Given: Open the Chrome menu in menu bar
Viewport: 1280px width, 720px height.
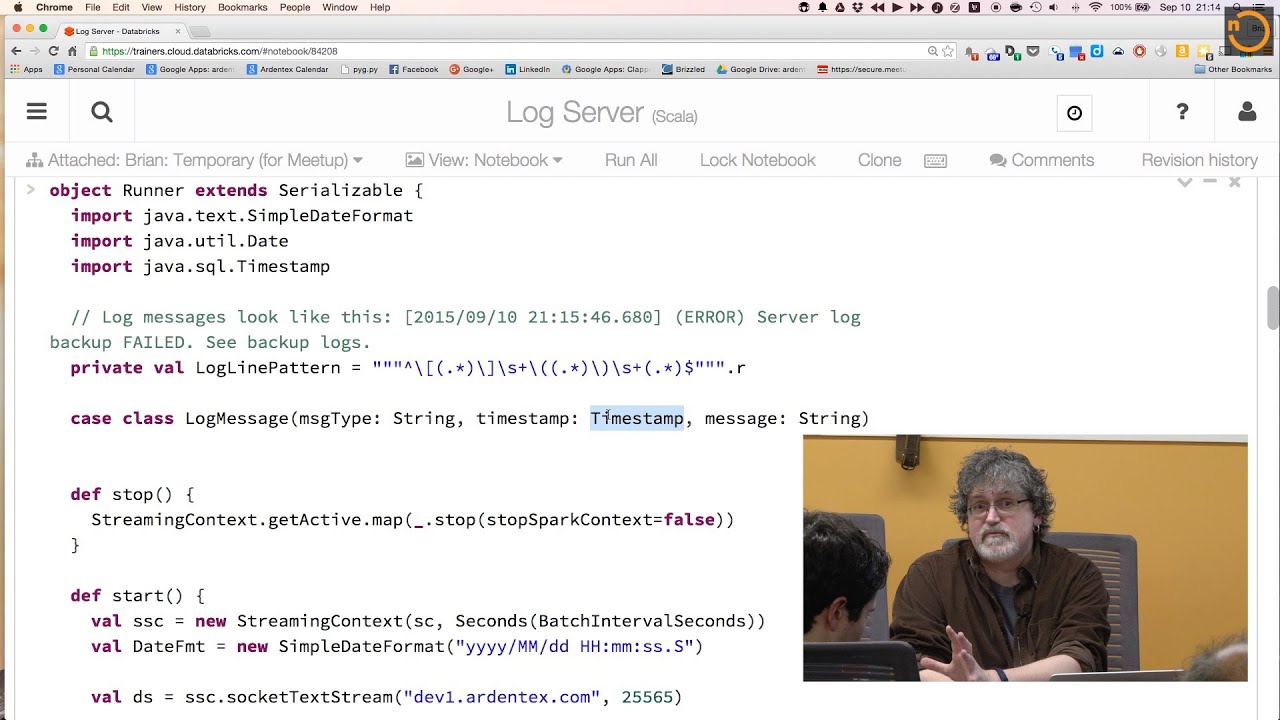Looking at the screenshot, I should (x=55, y=7).
